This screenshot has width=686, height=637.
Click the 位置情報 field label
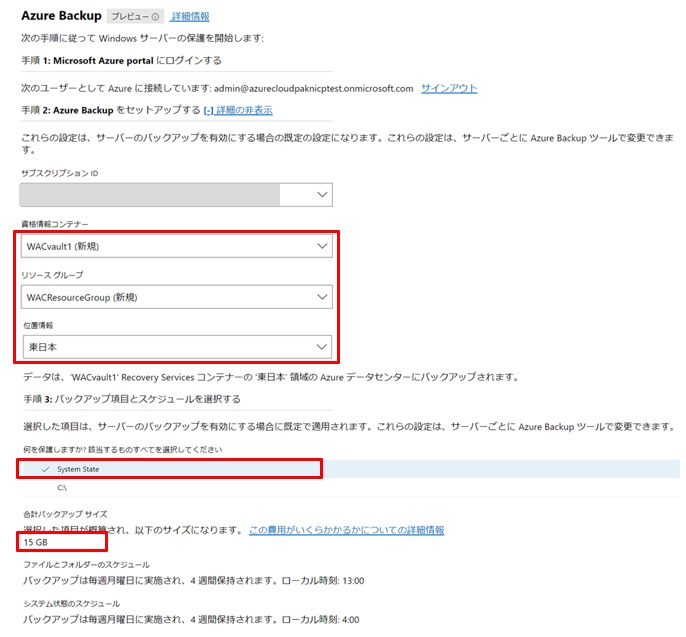(x=38, y=326)
